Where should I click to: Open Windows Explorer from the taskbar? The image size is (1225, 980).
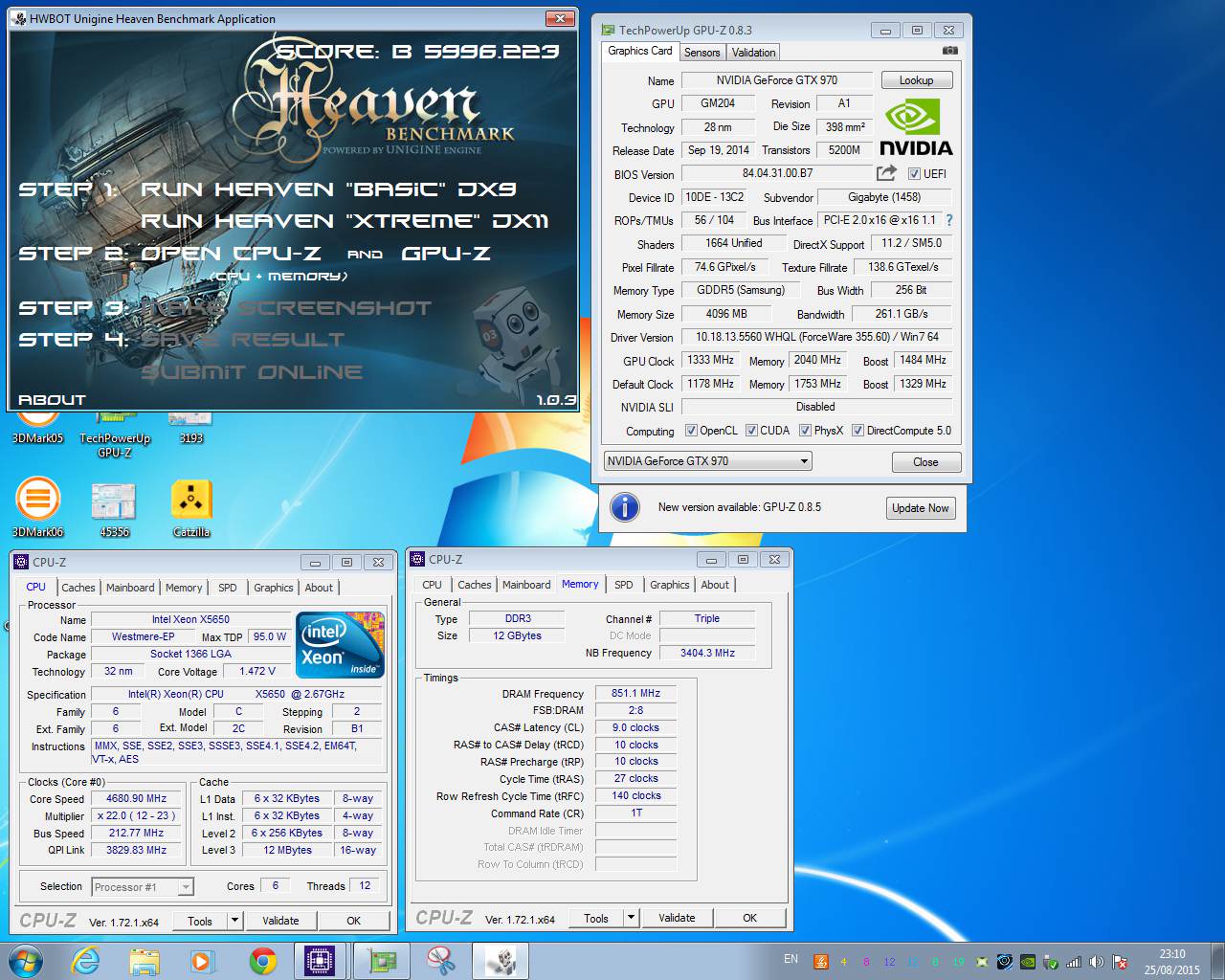tap(145, 961)
